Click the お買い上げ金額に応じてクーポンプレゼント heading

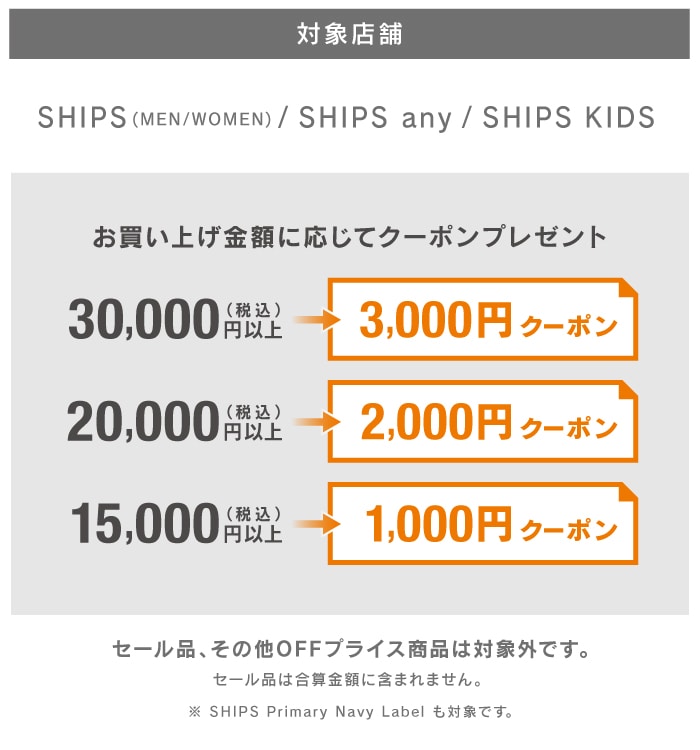pos(349,238)
